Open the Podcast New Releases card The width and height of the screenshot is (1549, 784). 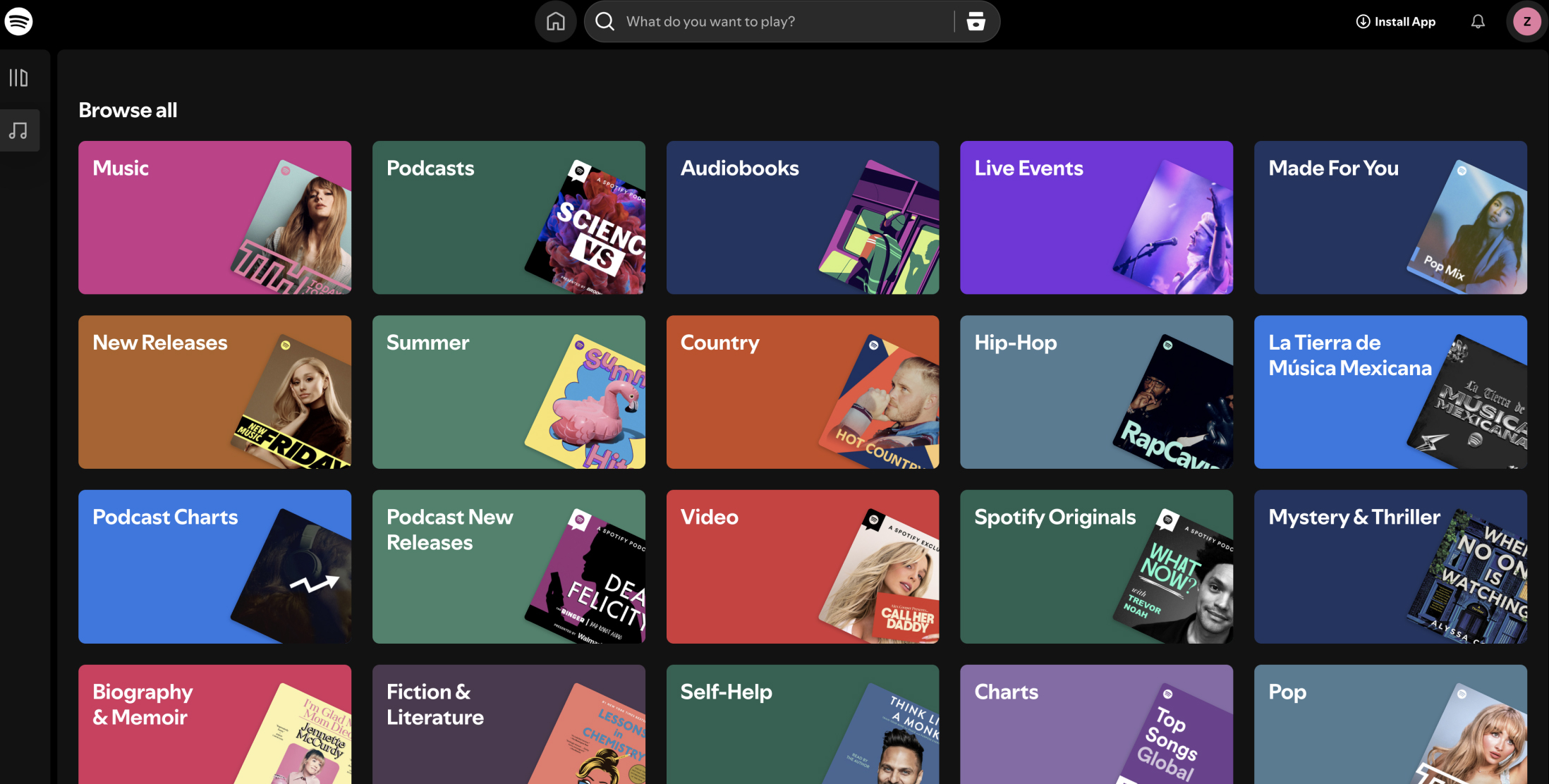[x=509, y=567]
